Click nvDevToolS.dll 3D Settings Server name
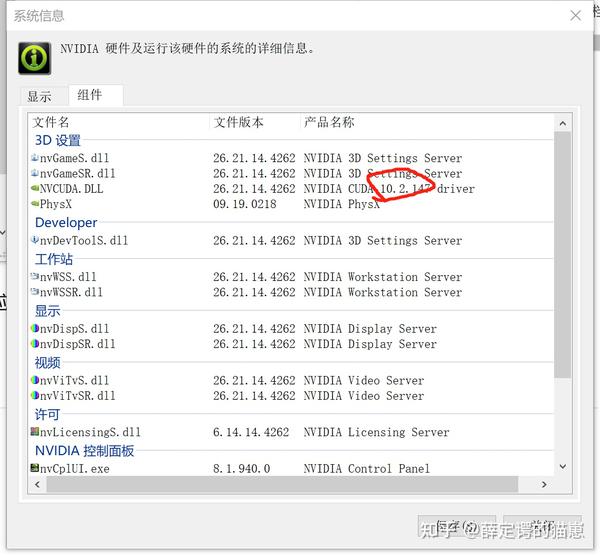This screenshot has width=600, height=555. 383,240
